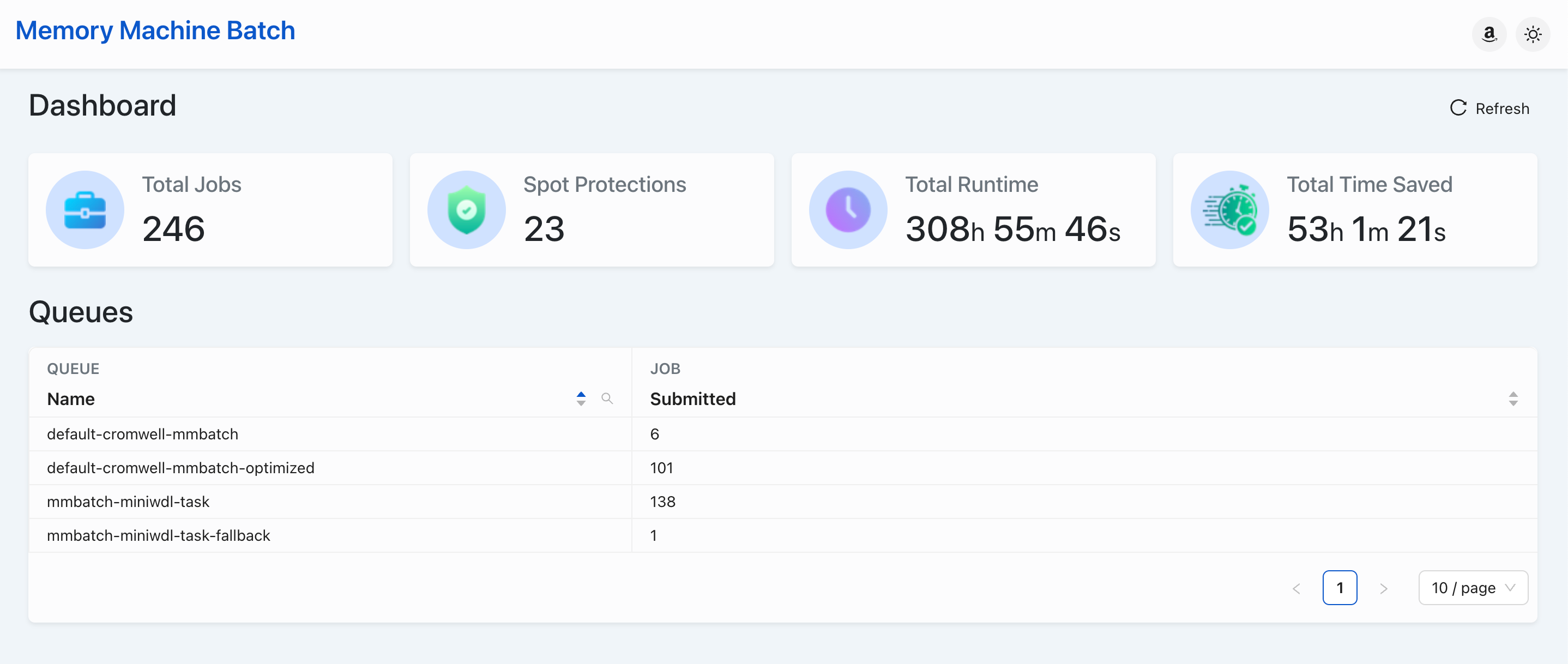The image size is (1568, 664).
Task: Click the submitted count 138
Action: (662, 502)
